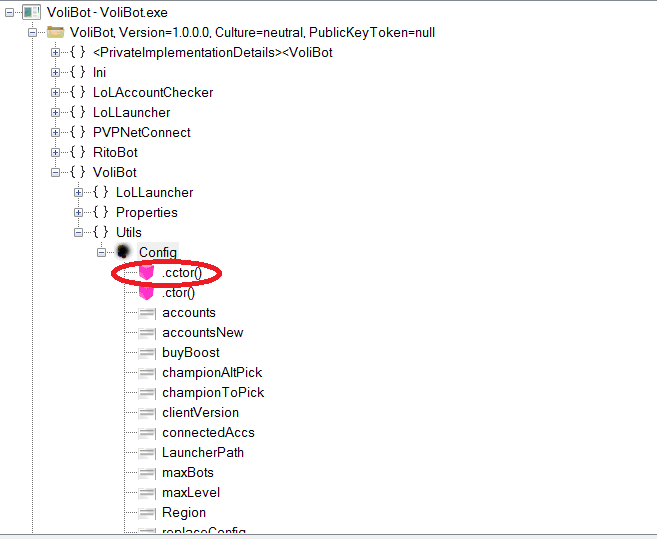
Task: Click the pink method icon beside .cctor()
Action: (146, 272)
